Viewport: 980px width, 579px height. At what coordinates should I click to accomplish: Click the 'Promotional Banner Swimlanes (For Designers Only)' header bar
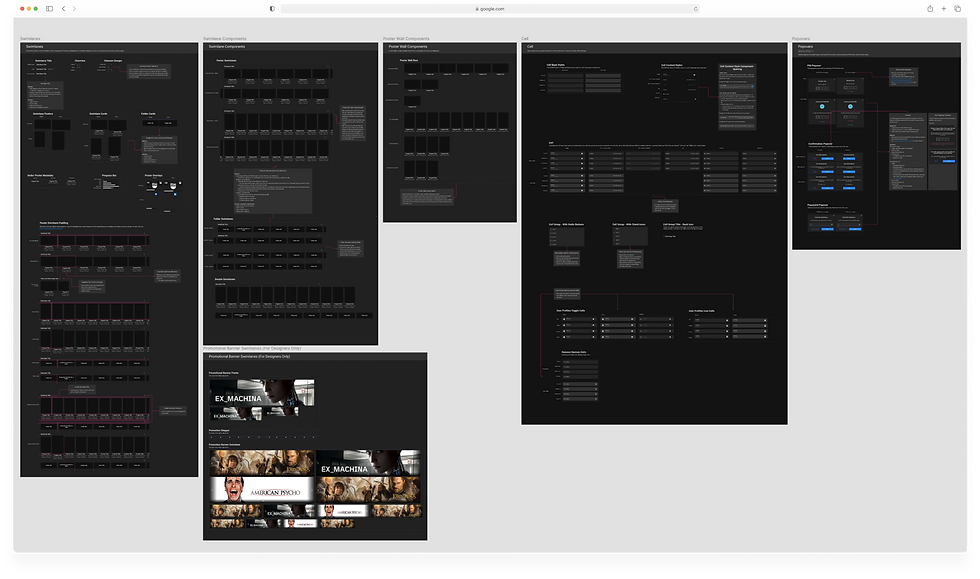(315, 356)
